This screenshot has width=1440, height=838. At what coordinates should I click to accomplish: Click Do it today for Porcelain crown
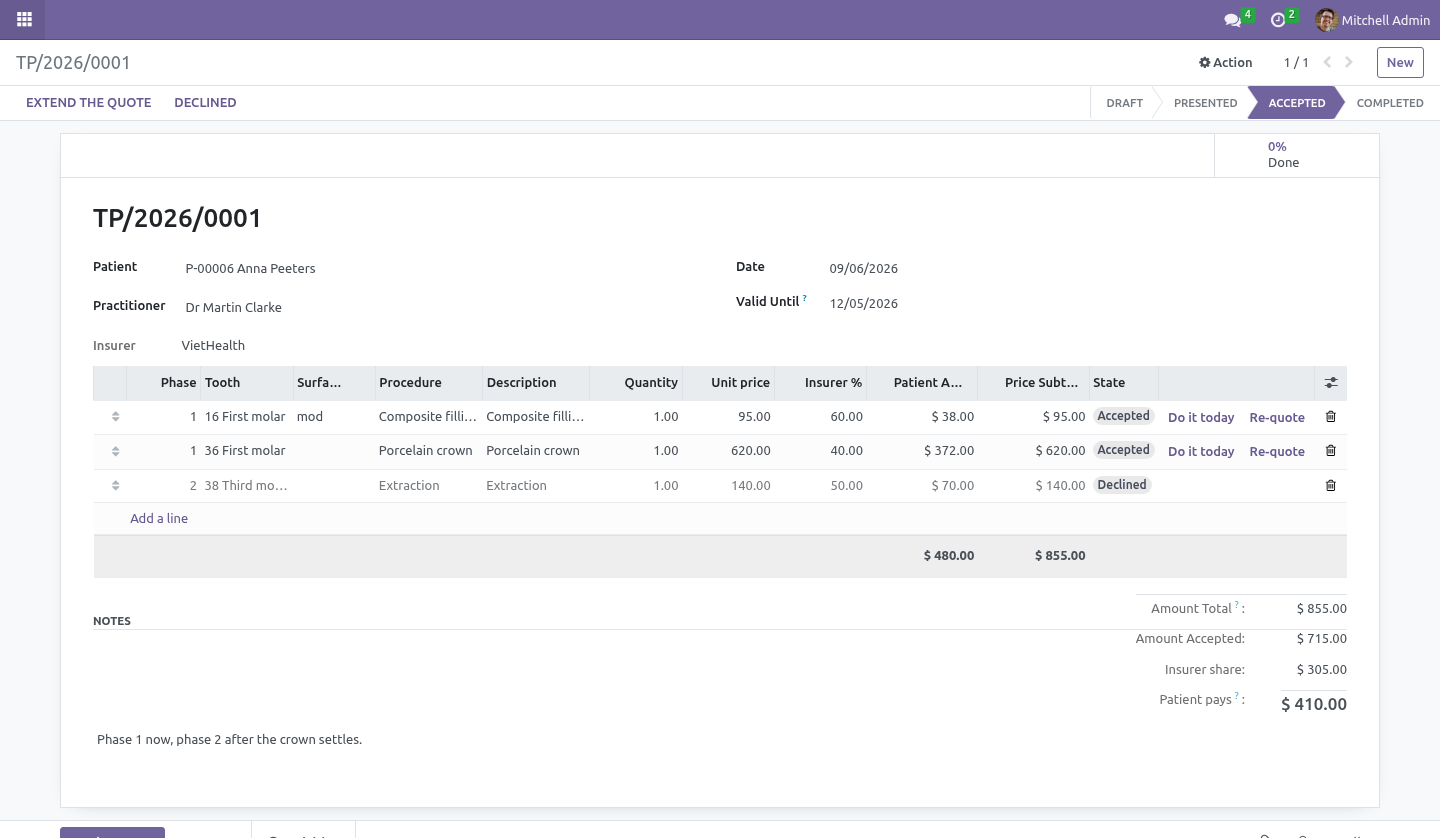pyautogui.click(x=1201, y=451)
